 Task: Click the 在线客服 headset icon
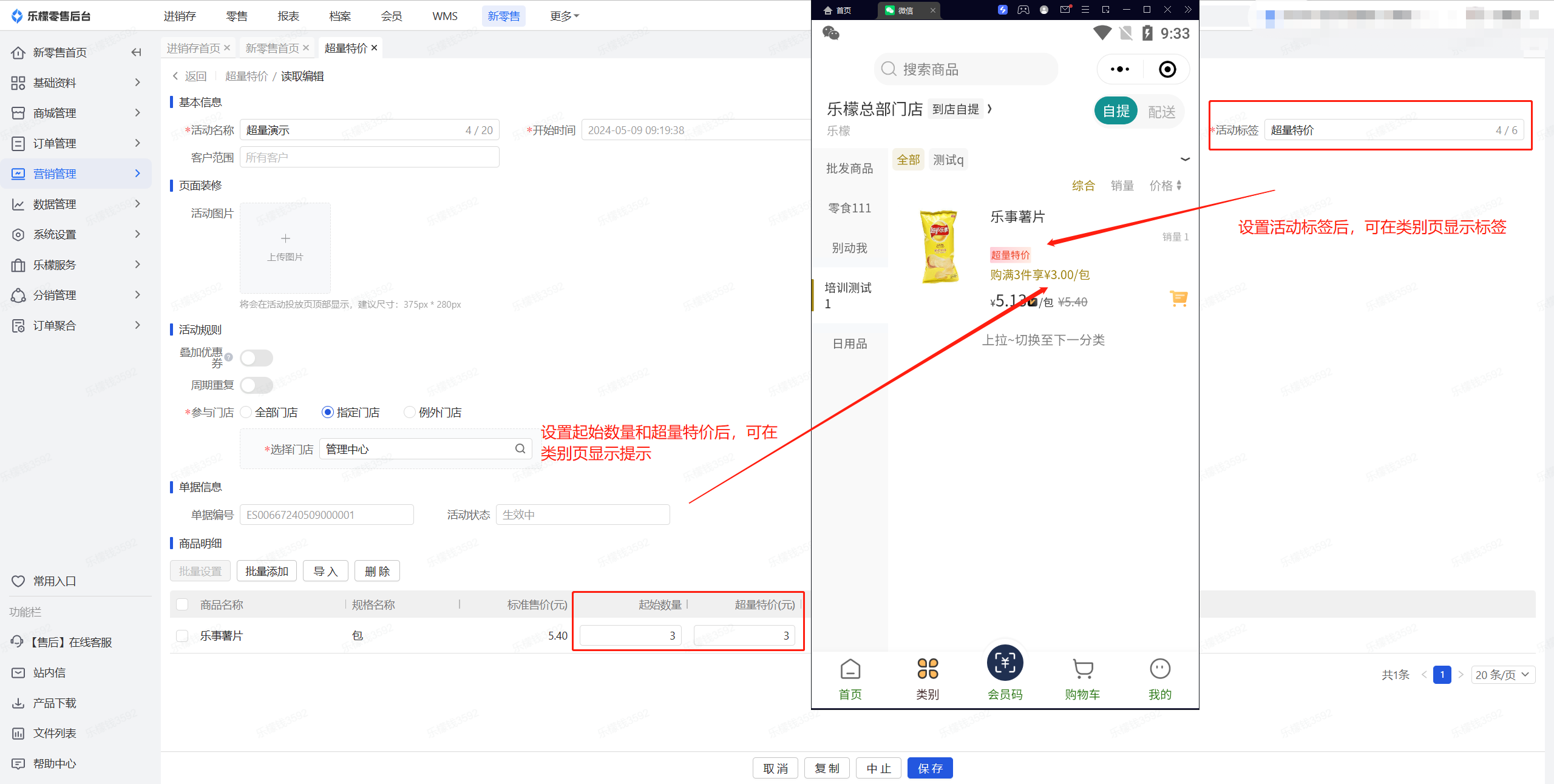17,641
